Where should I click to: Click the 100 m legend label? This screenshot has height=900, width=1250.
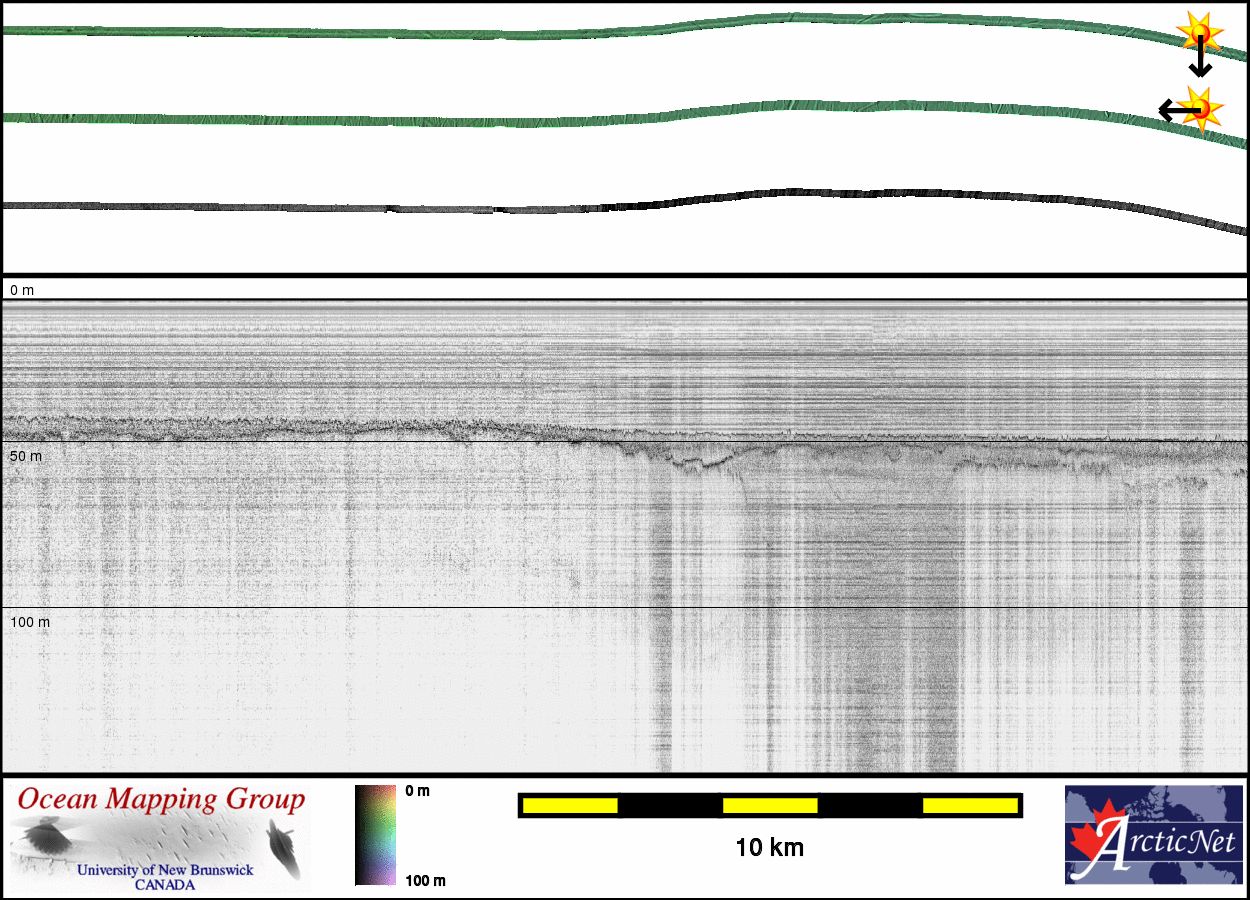(x=425, y=880)
